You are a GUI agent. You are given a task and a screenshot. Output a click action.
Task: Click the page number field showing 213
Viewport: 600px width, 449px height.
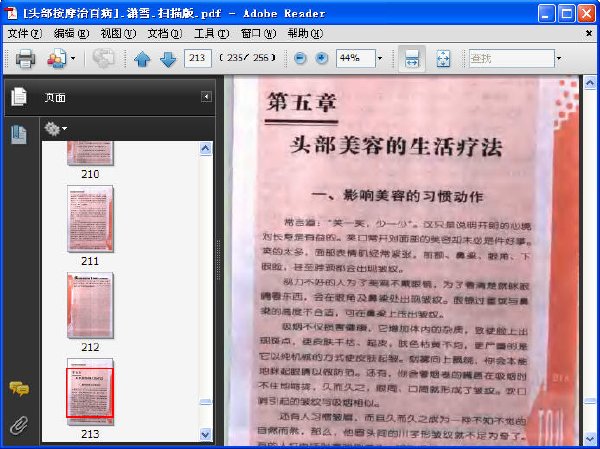(197, 58)
